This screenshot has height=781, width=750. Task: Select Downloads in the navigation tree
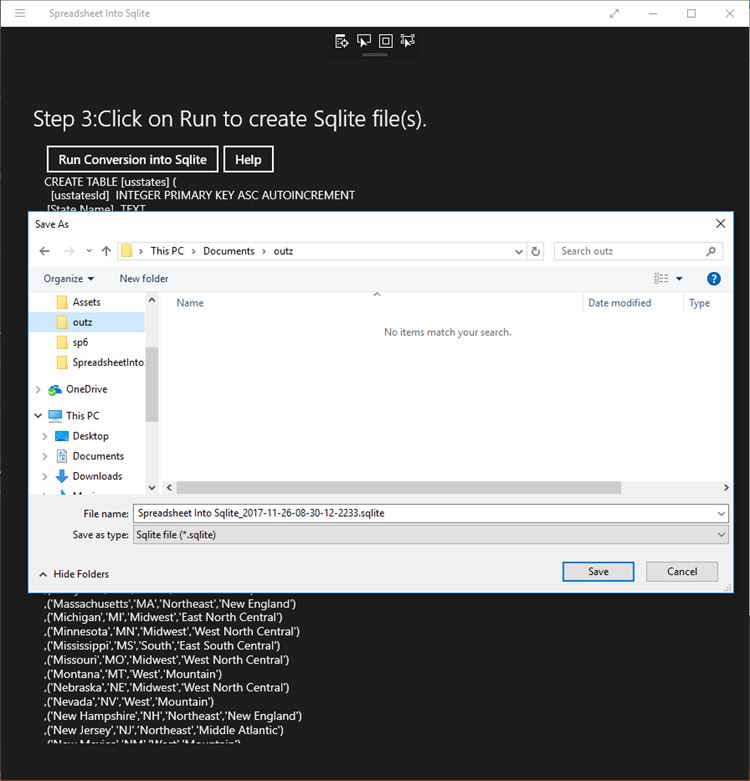point(97,476)
